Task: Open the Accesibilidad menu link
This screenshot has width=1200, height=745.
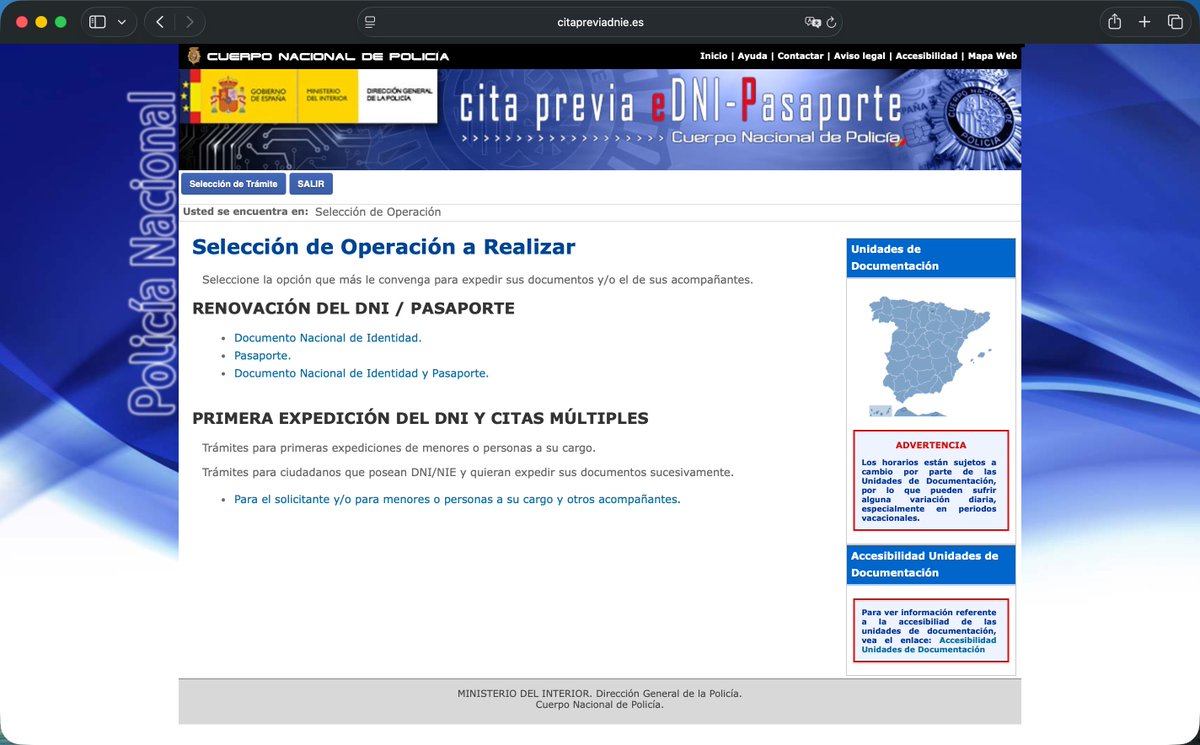Action: [x=926, y=56]
